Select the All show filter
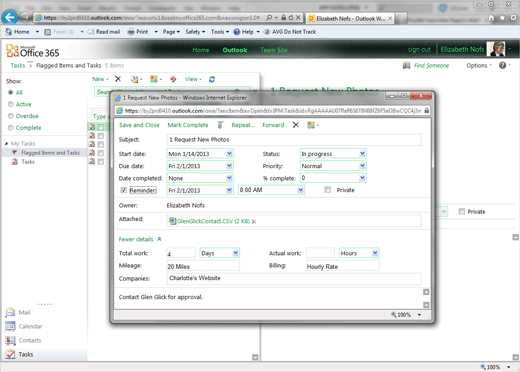The width and height of the screenshot is (520, 372). click(11, 92)
